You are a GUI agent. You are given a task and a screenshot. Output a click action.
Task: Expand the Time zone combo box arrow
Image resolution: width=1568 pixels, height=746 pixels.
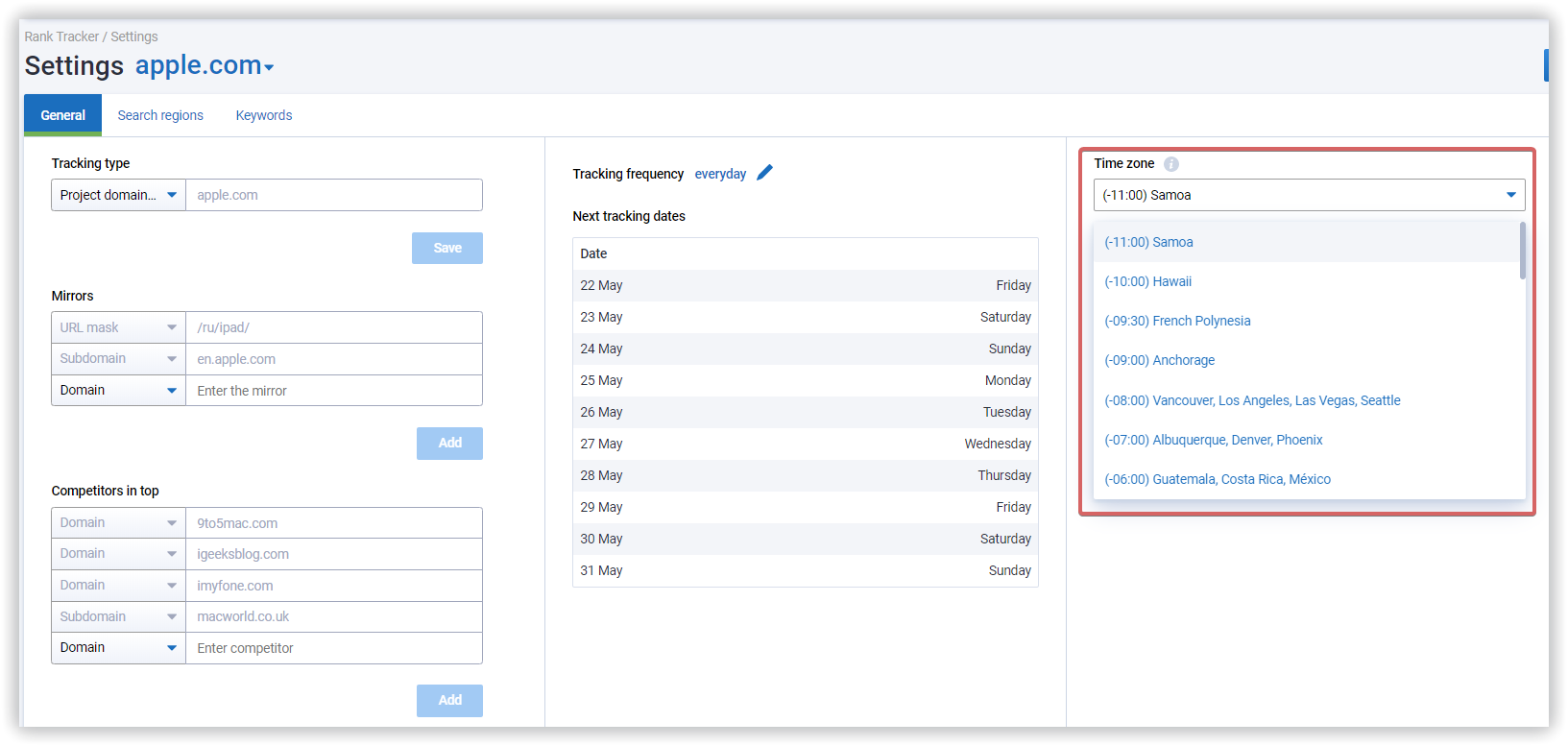tap(1510, 195)
